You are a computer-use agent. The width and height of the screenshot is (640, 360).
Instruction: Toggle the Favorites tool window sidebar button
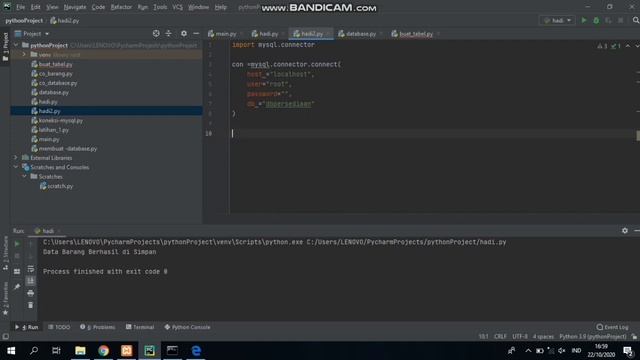click(x=5, y=299)
